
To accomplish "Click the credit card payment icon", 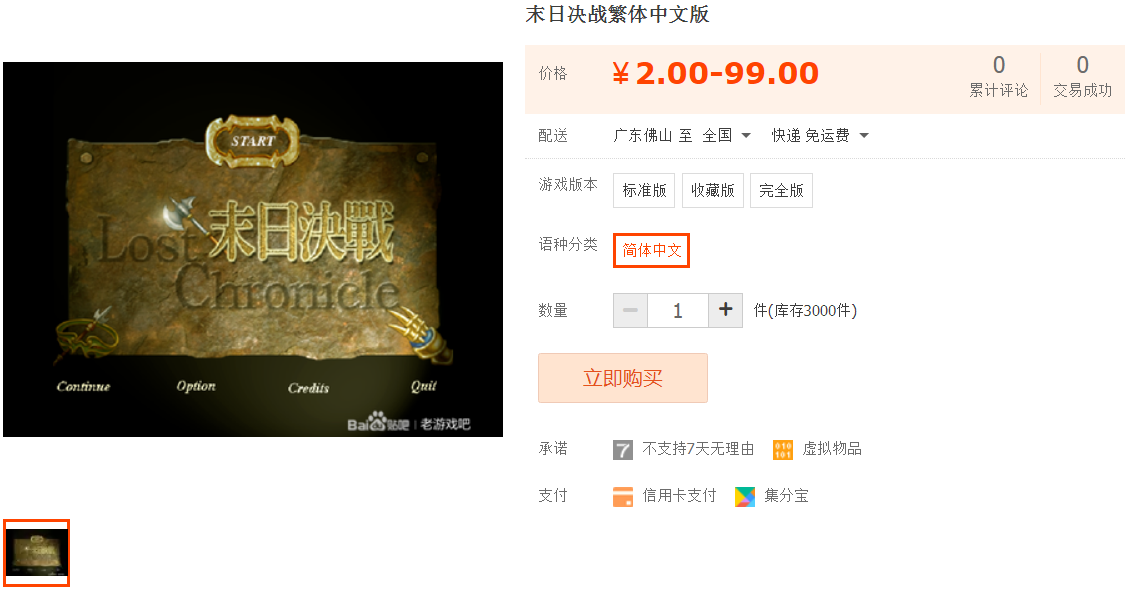I will 623,496.
